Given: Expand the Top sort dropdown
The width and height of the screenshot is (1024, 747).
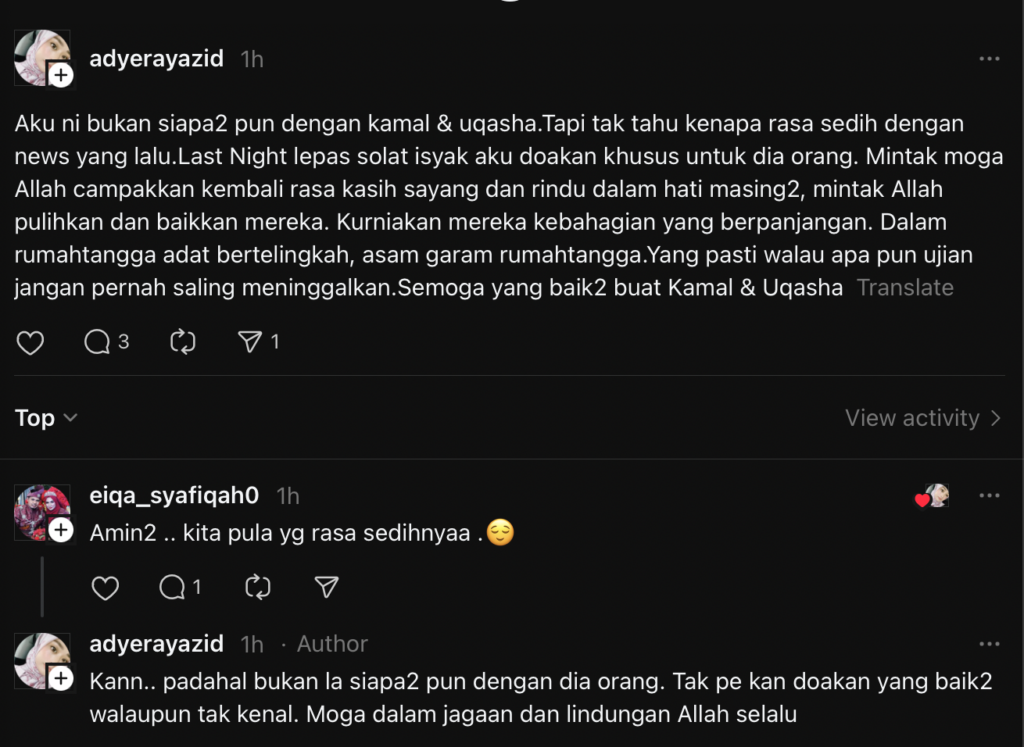Looking at the screenshot, I should click(46, 418).
